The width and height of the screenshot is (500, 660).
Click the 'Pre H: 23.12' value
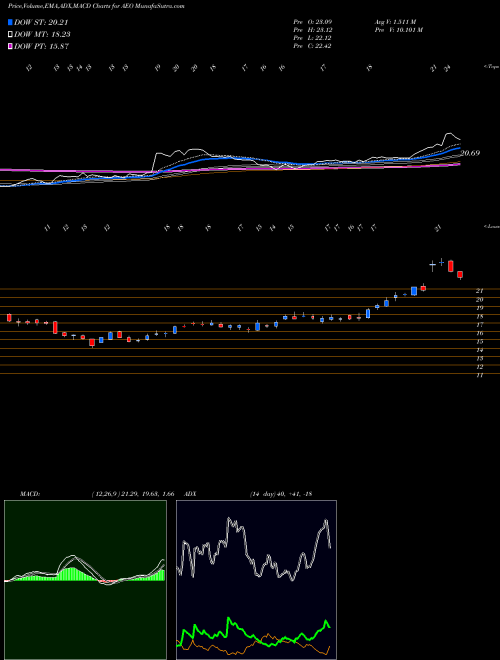[312, 30]
